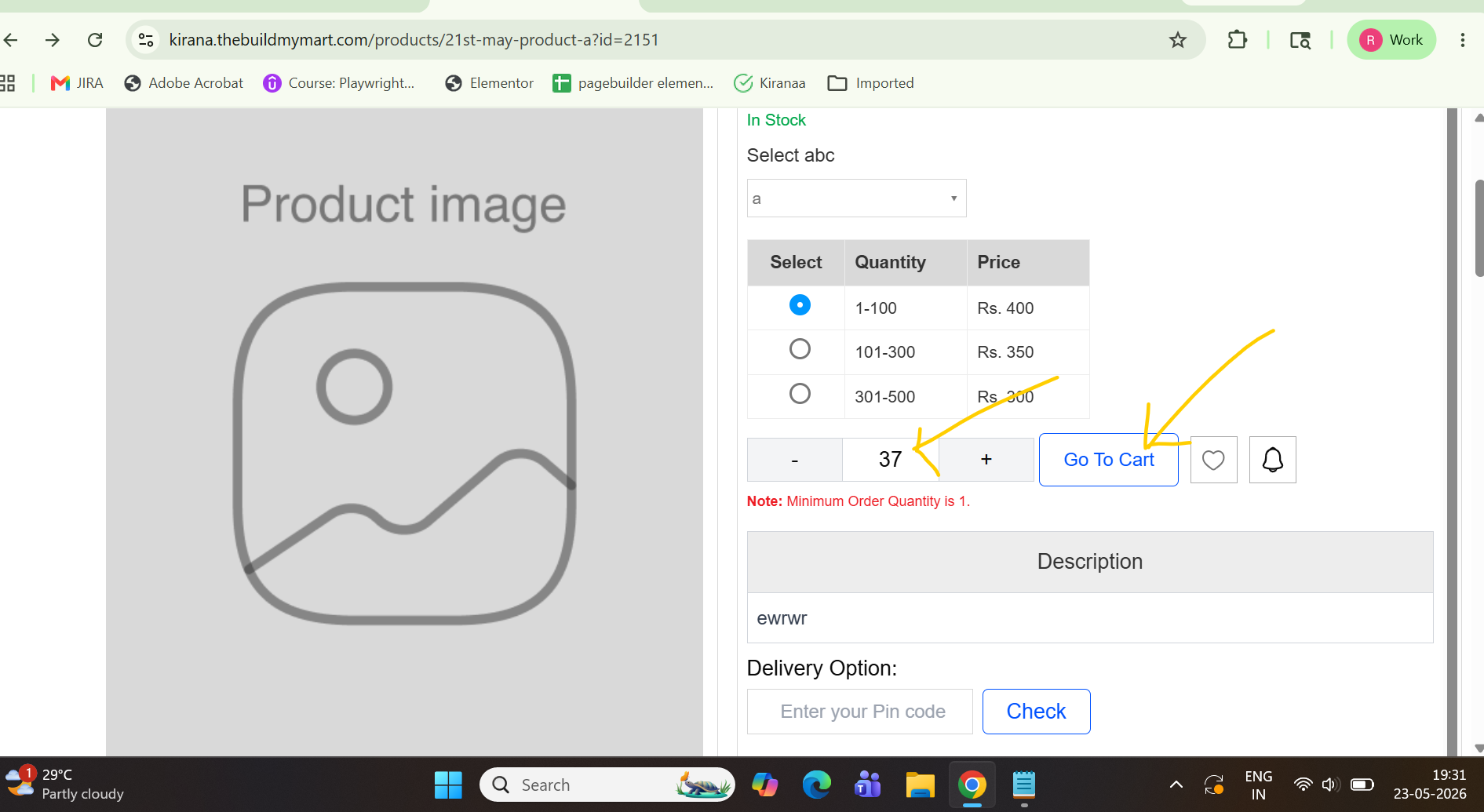Screen dimensions: 1484x812
Task: Open the pagebuilder elements bookmark
Action: (633, 83)
